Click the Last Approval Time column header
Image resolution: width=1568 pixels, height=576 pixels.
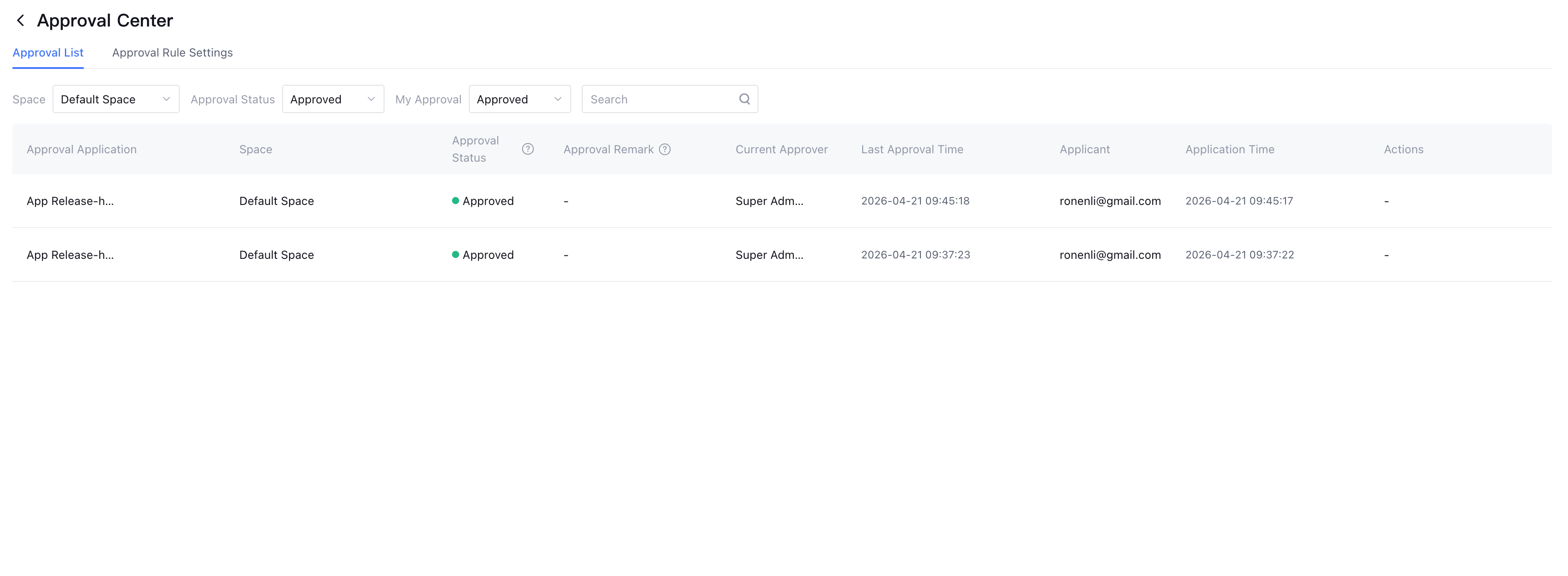pyautogui.click(x=912, y=149)
